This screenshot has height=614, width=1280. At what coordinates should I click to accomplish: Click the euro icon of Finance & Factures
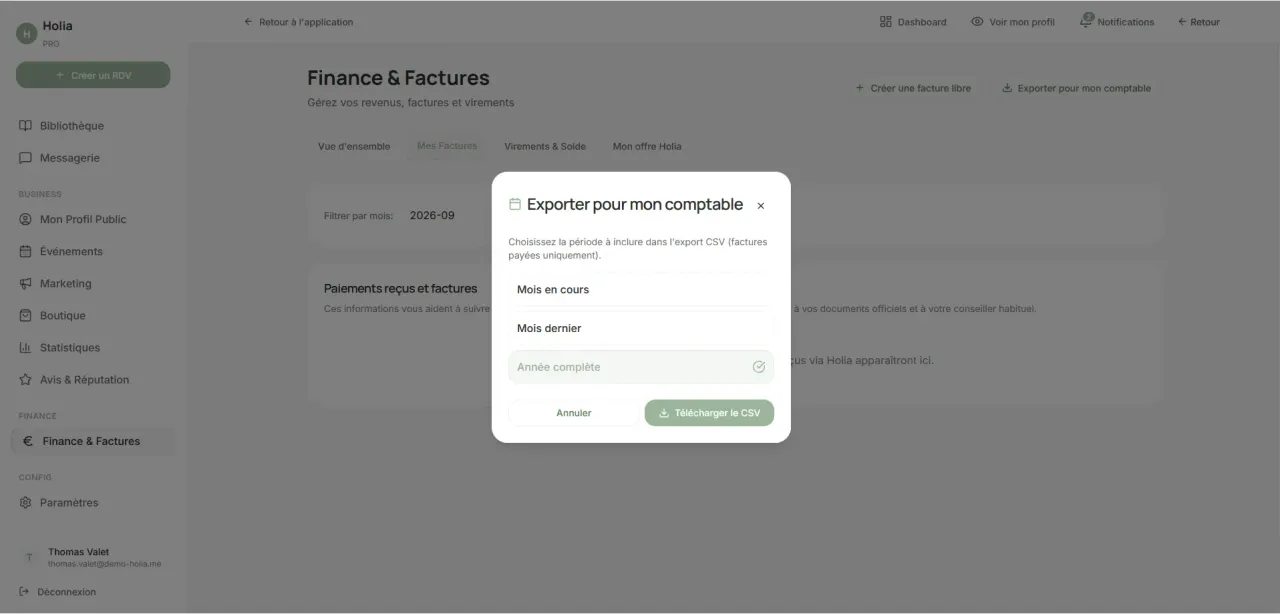28,441
